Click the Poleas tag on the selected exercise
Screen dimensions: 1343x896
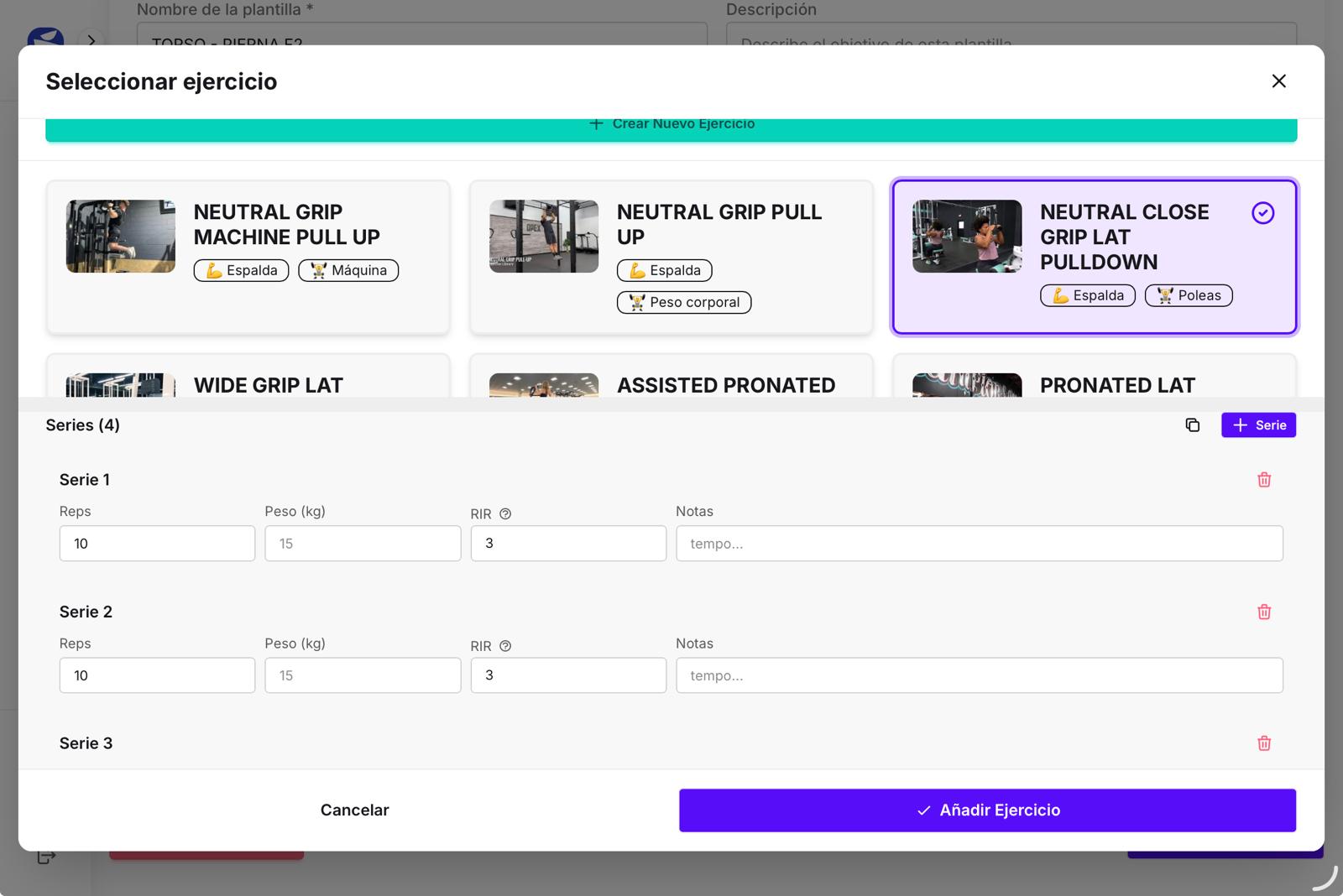coord(1189,295)
